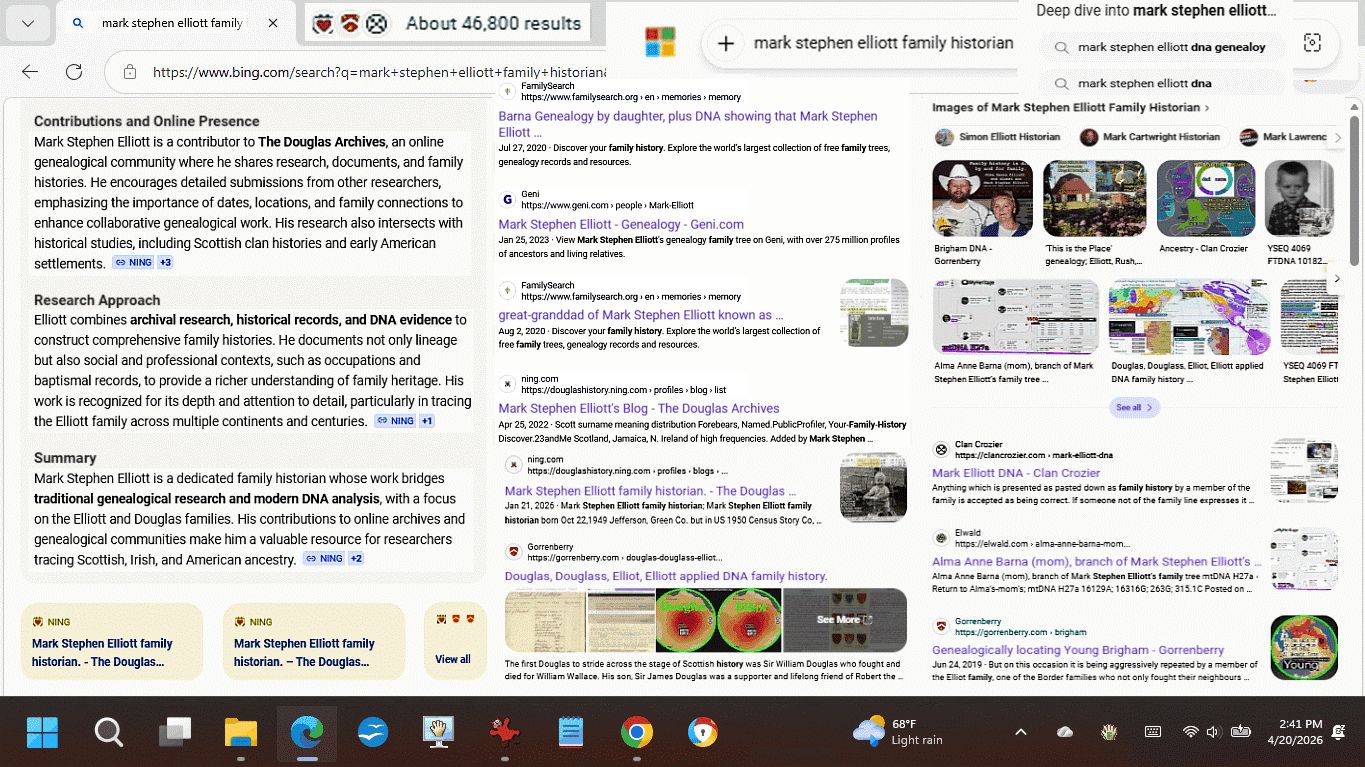Image resolution: width=1365 pixels, height=767 pixels.
Task: Select the Simon Elliott Historian chip
Action: [x=998, y=137]
